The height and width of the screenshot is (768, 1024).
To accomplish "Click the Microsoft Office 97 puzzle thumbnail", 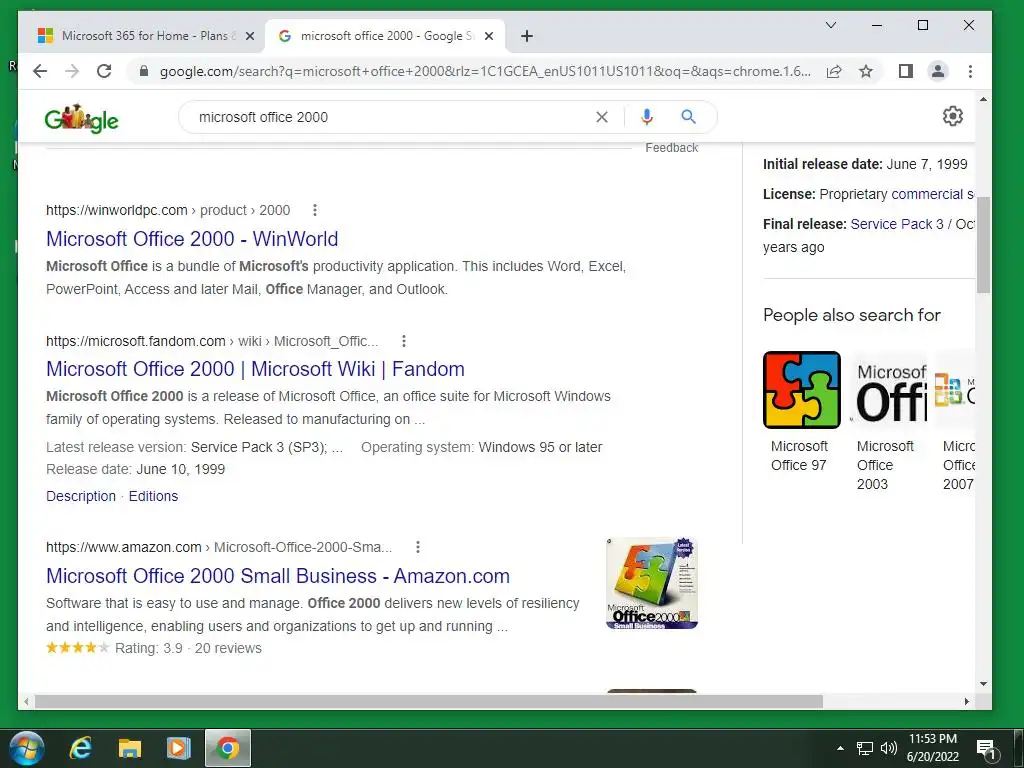I will [x=802, y=390].
